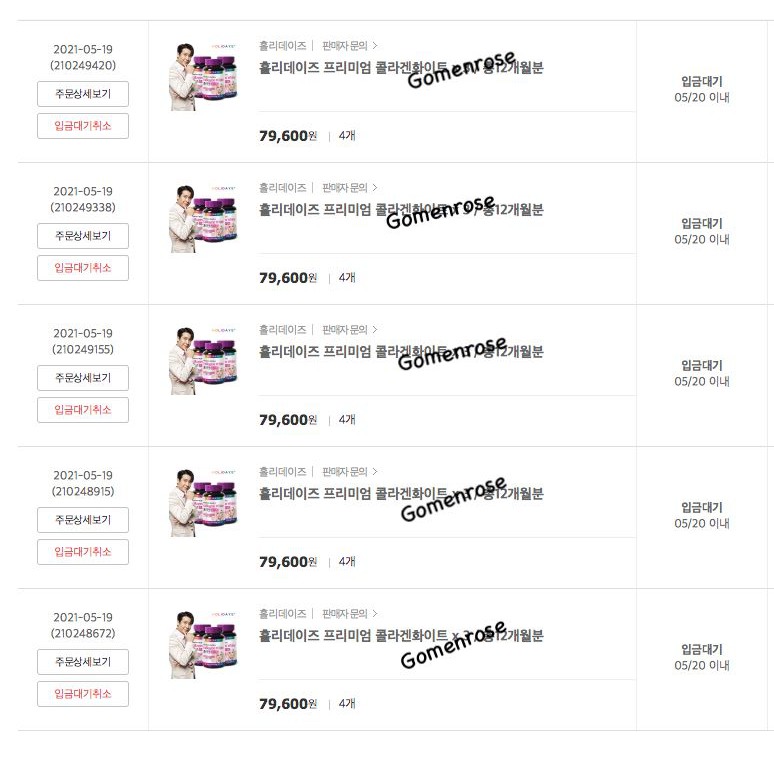Viewport: 774px width, 774px height.
Task: Open product thumbnail of last order
Action: point(203,645)
